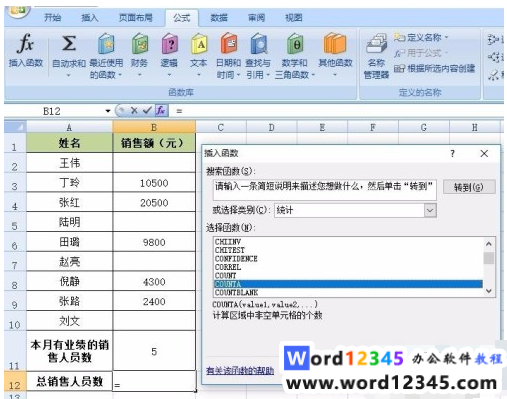Select COUNTA in function list
Viewport: 507px width, 399px height.
348,284
